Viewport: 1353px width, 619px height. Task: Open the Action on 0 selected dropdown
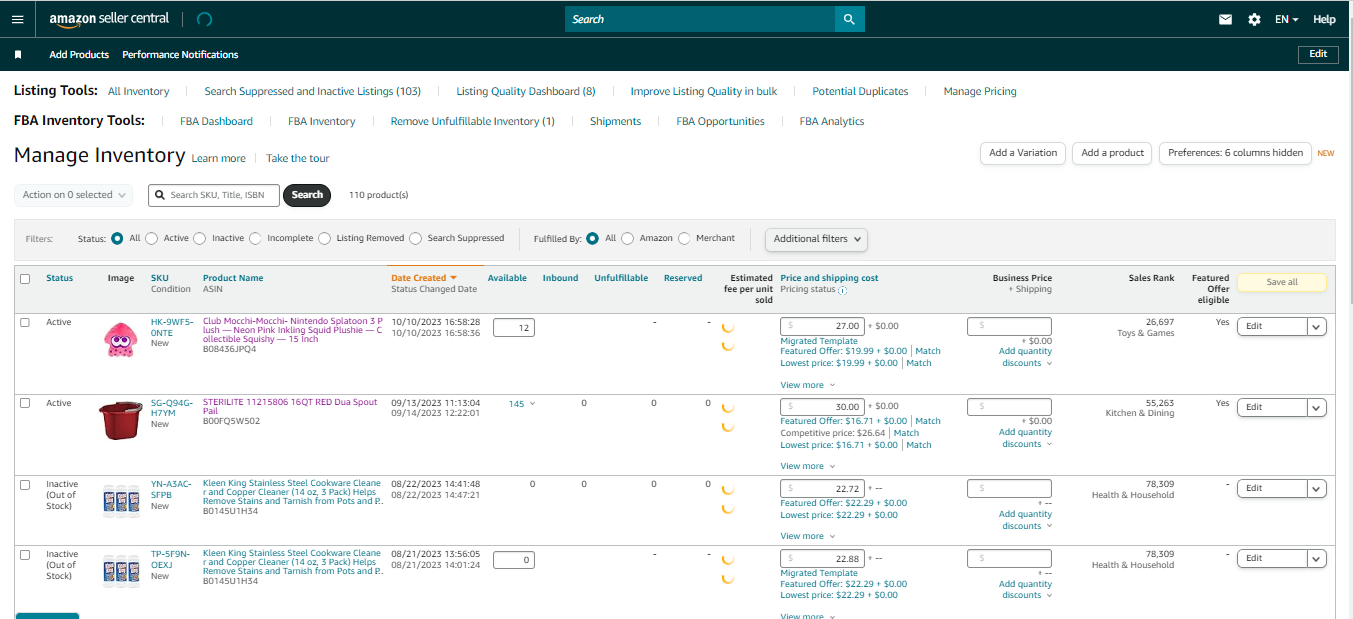pyautogui.click(x=74, y=195)
